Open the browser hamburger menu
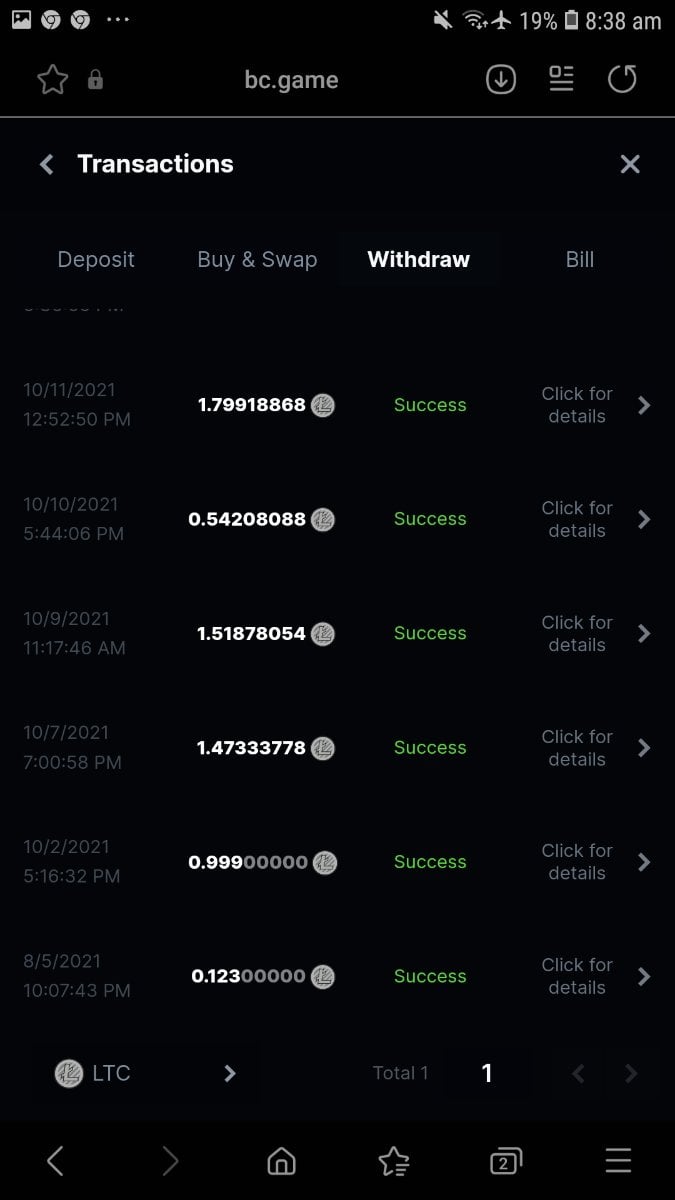Viewport: 675px width, 1200px height. [x=619, y=1160]
